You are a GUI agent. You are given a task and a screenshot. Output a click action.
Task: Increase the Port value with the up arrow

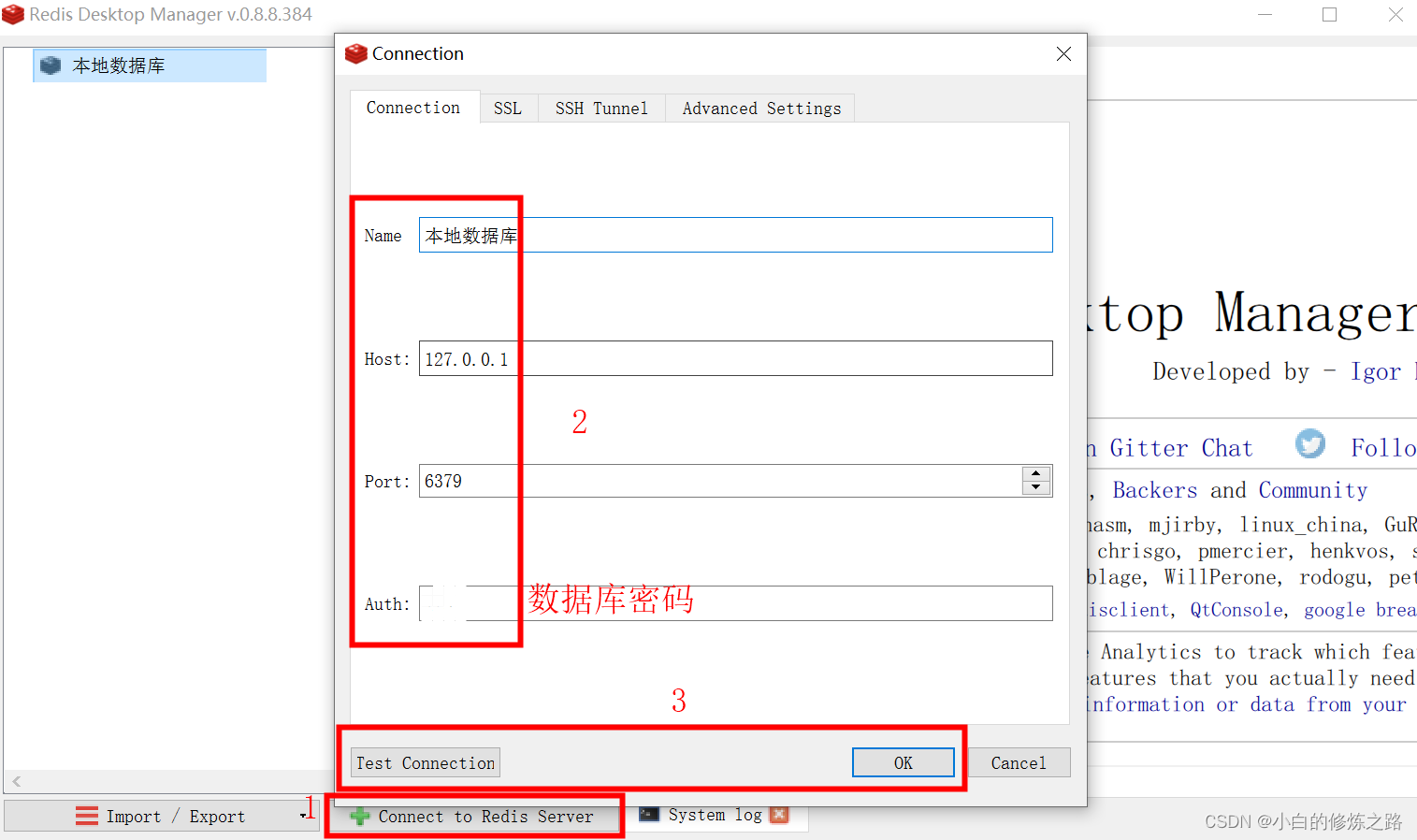pyautogui.click(x=1036, y=473)
